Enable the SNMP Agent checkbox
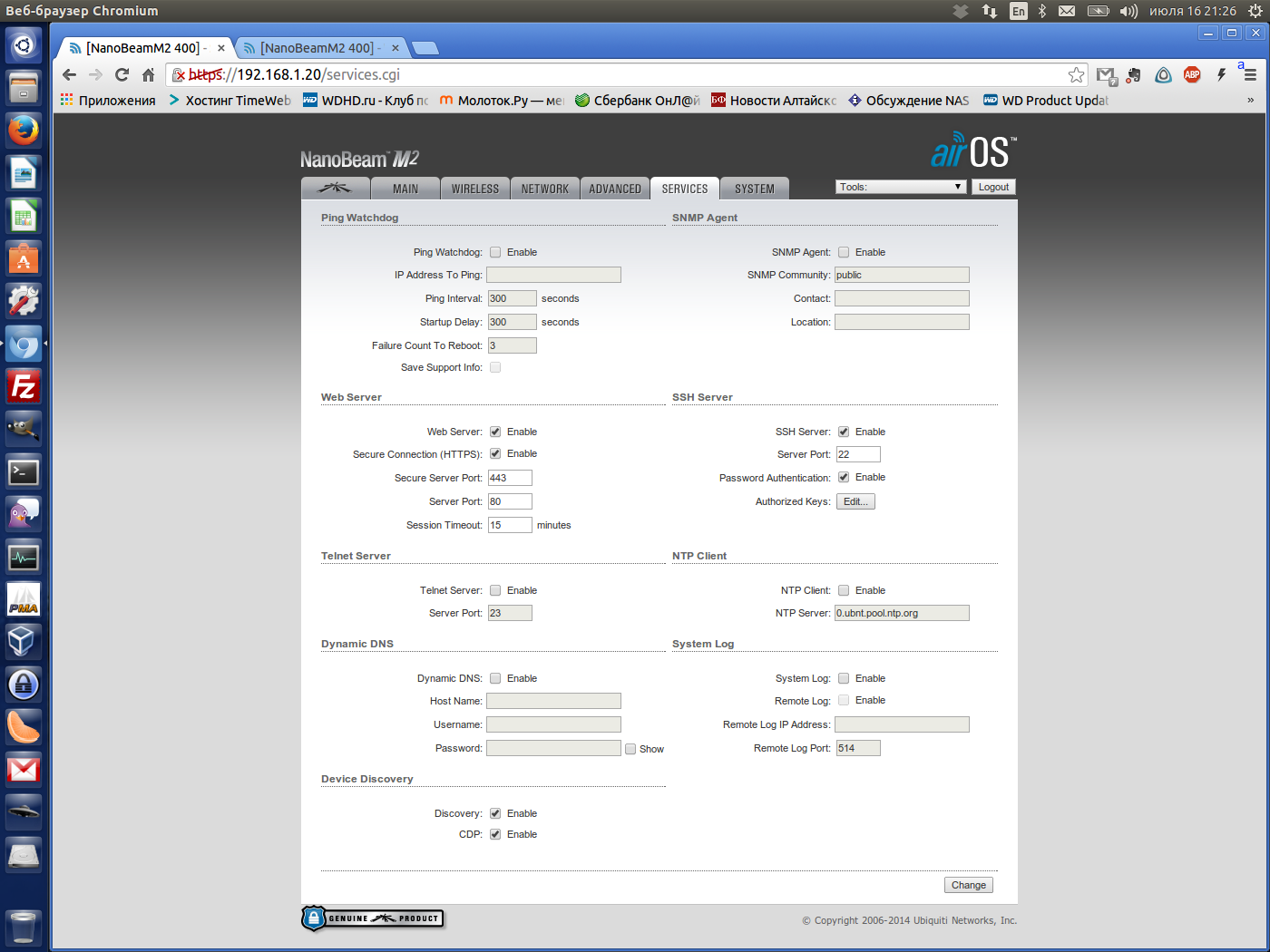Image resolution: width=1270 pixels, height=952 pixels. click(844, 252)
